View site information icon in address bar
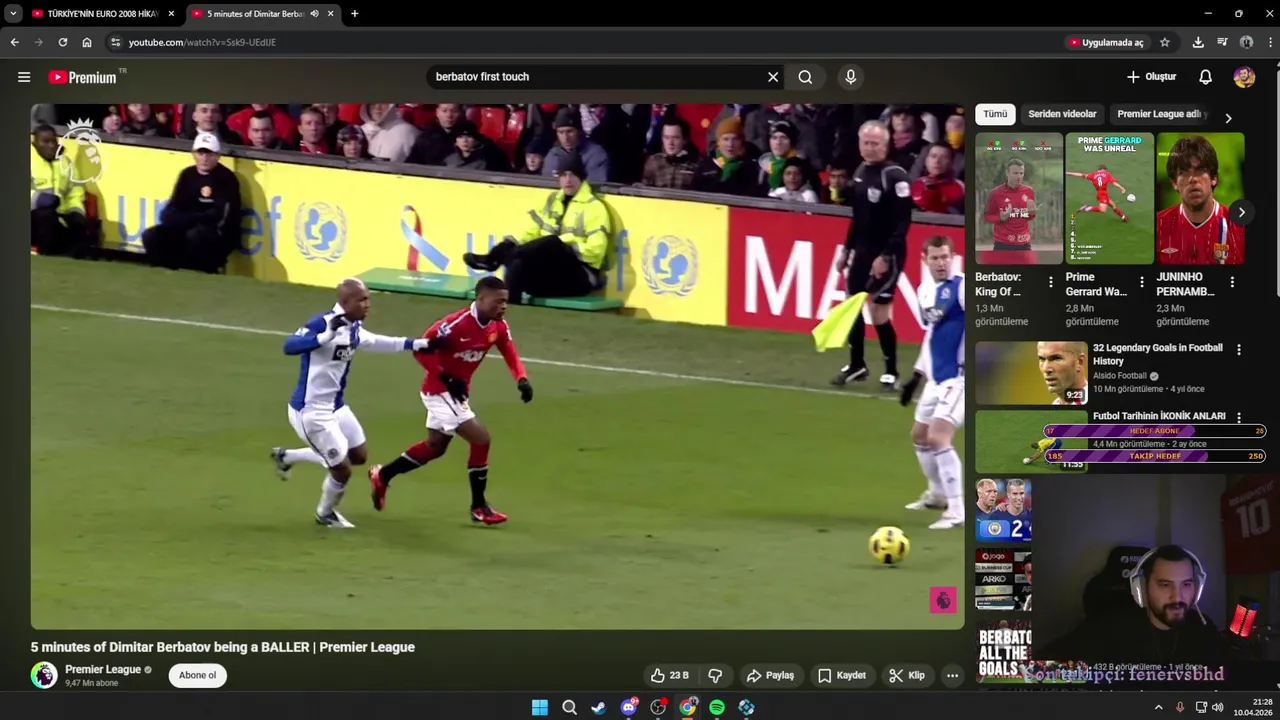This screenshot has width=1280, height=720. click(115, 42)
